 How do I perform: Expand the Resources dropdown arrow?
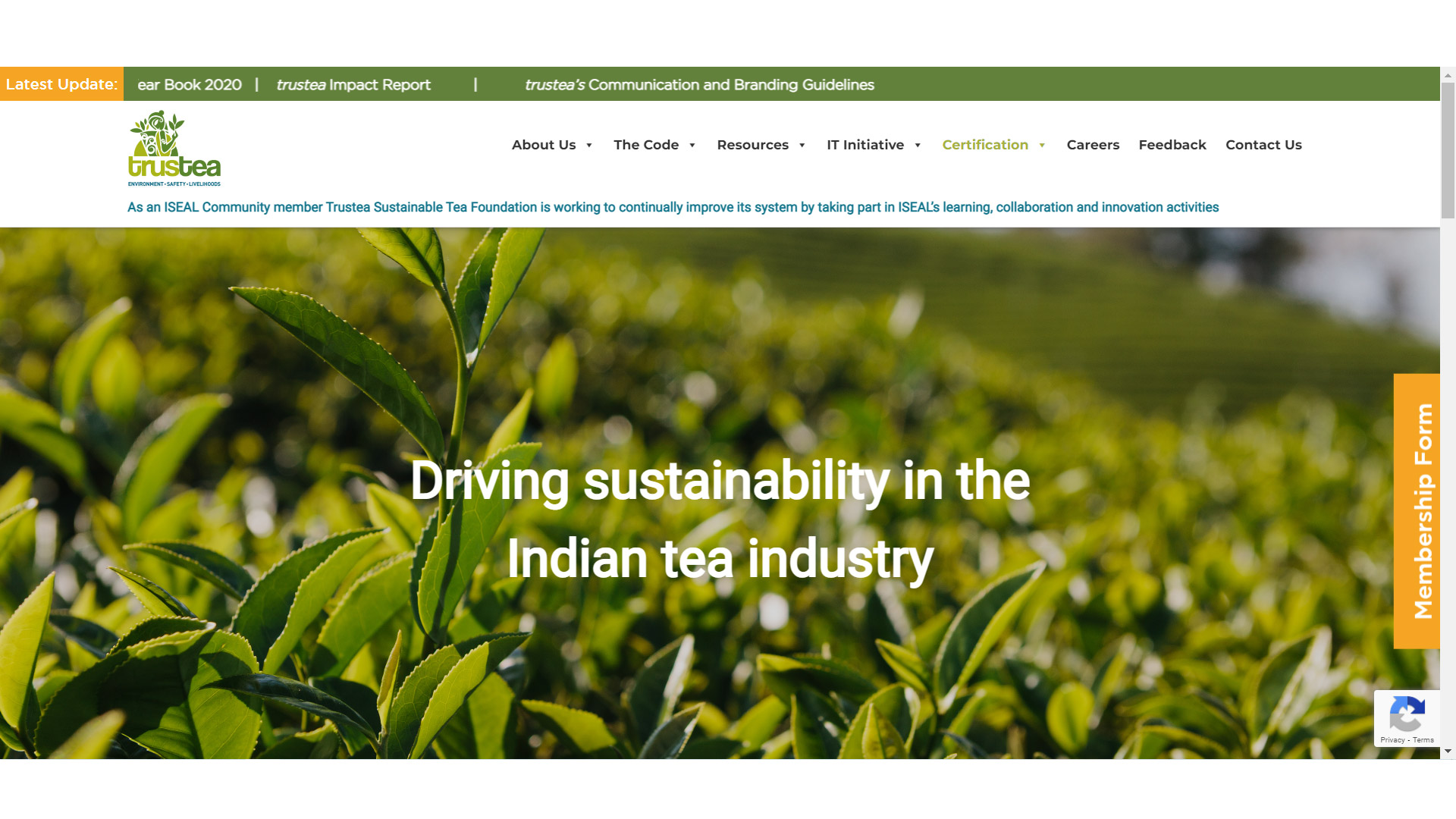802,145
